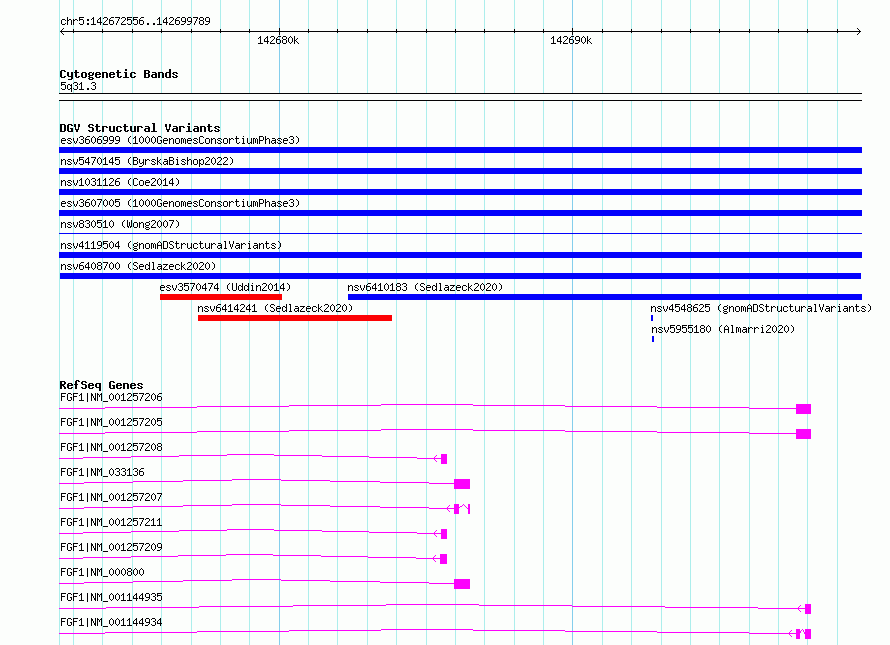Click the exon arrow of NM_001144935
The image size is (890, 645).
point(804,609)
